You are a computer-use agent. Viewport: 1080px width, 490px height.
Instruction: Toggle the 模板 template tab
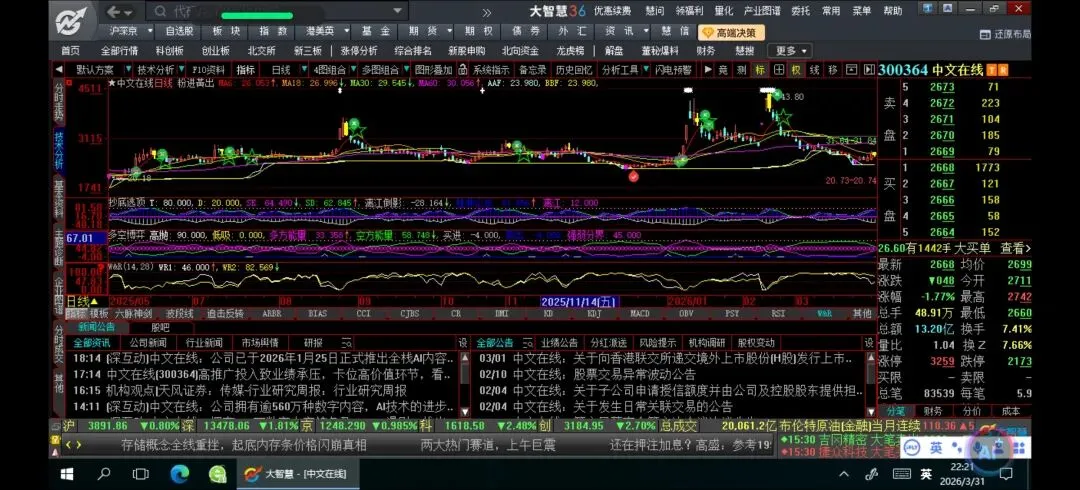(98, 314)
